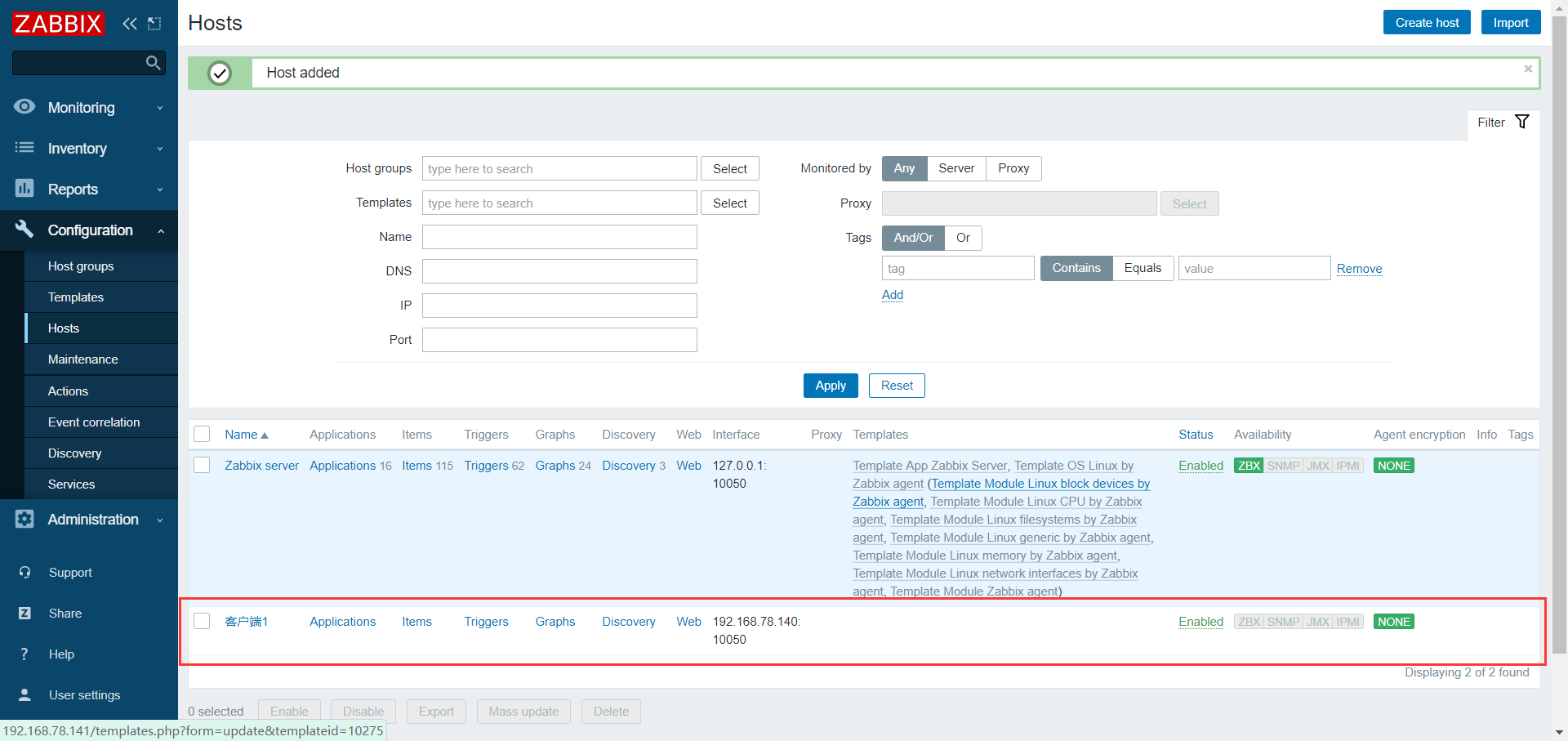Choose And/Or tag evaluation

[913, 238]
